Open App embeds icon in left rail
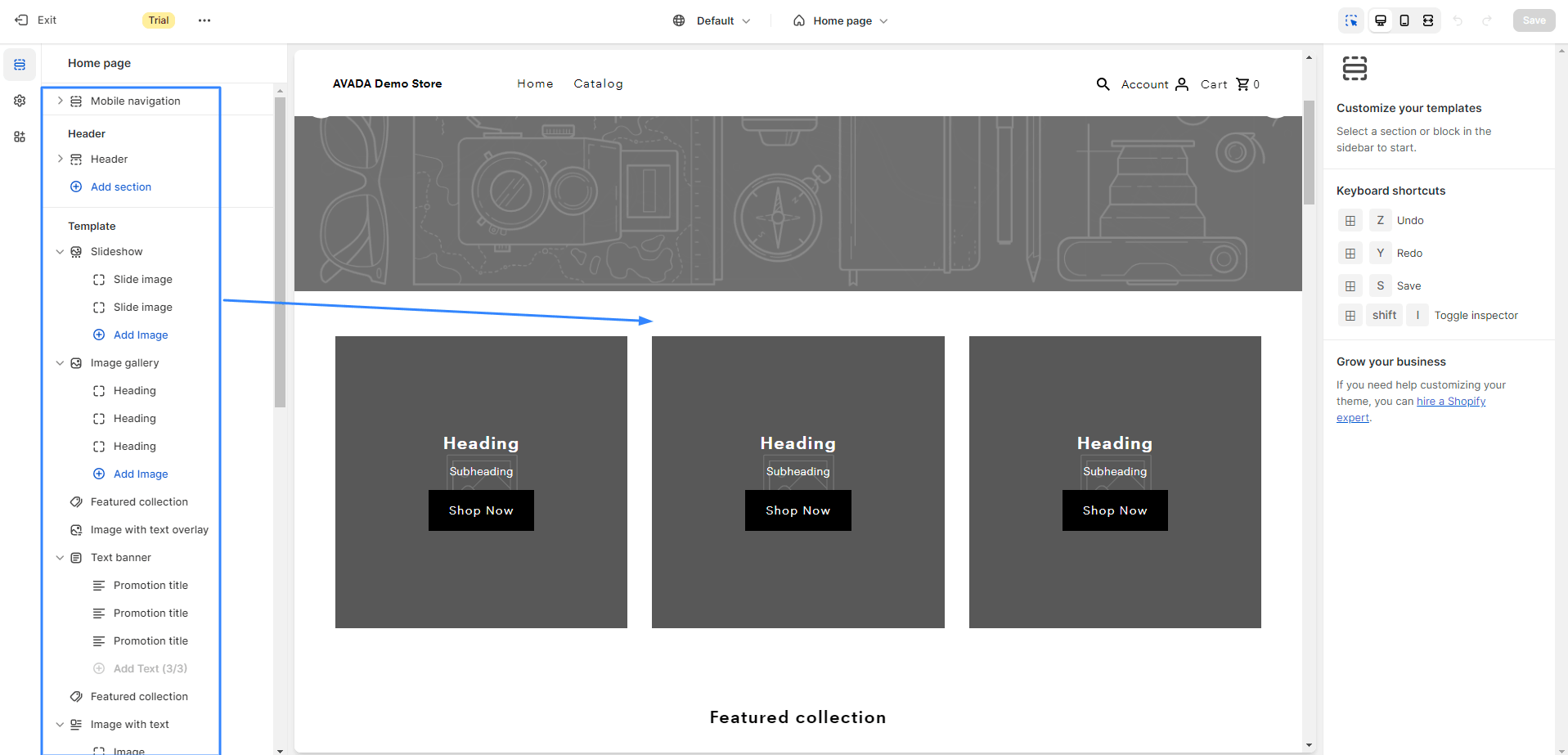Image resolution: width=1568 pixels, height=755 pixels. (20, 137)
